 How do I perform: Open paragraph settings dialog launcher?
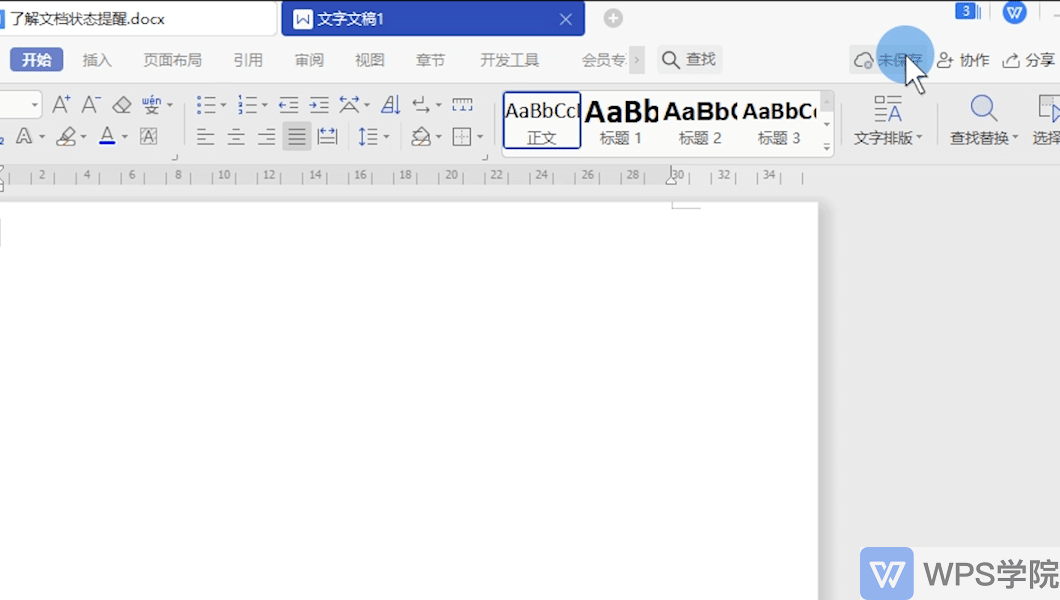pos(485,157)
